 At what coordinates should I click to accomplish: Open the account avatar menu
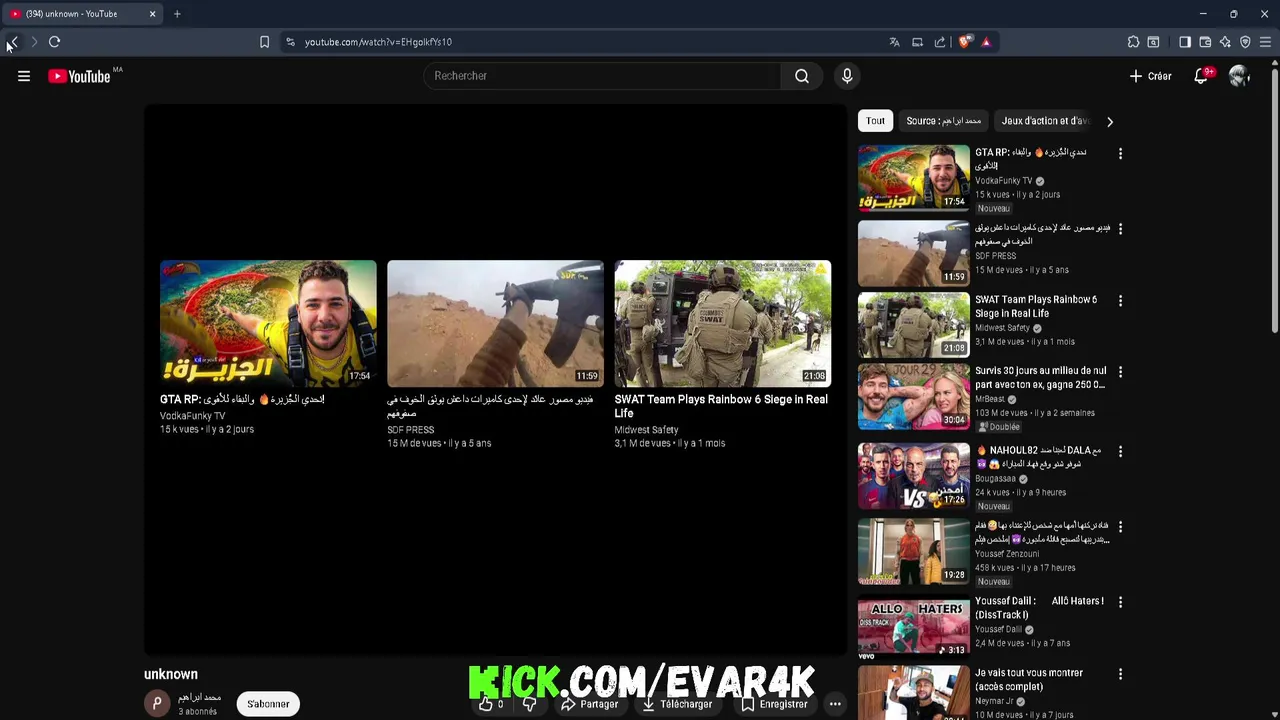[1240, 76]
